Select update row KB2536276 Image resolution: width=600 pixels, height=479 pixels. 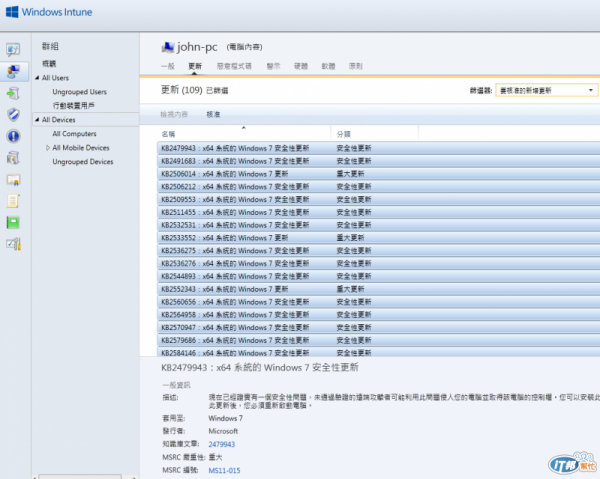pyautogui.click(x=378, y=263)
